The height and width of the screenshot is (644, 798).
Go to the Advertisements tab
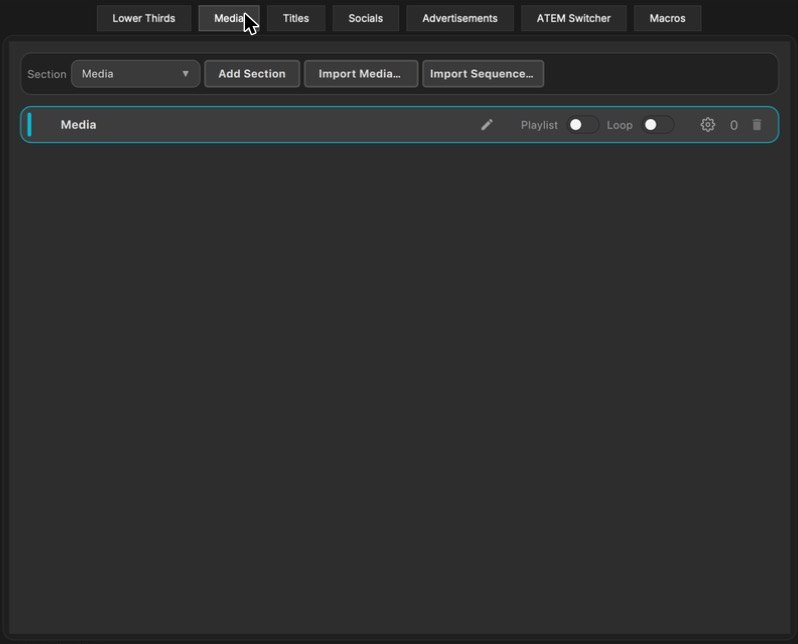click(x=460, y=18)
